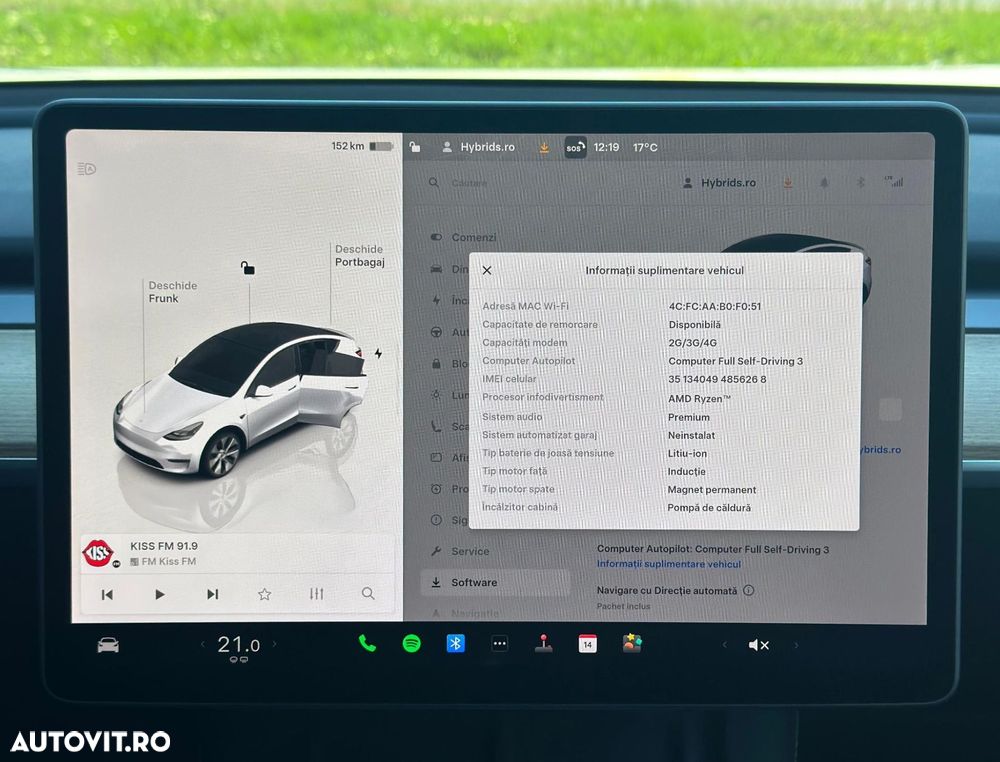Open the Bluetooth app icon in dock
Viewport: 1000px width, 762px height.
[x=455, y=644]
